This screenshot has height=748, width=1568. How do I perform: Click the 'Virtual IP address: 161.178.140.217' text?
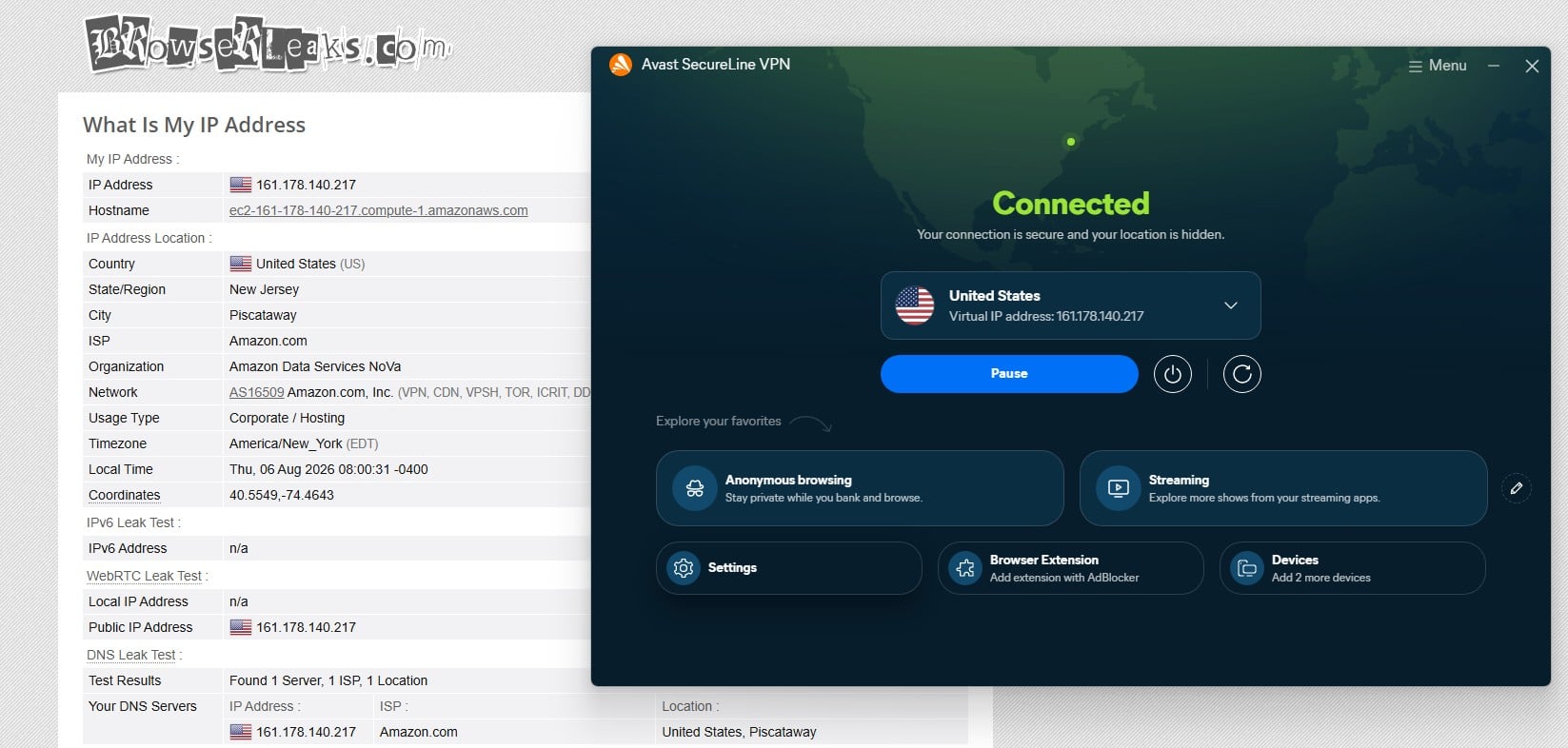click(x=1046, y=316)
